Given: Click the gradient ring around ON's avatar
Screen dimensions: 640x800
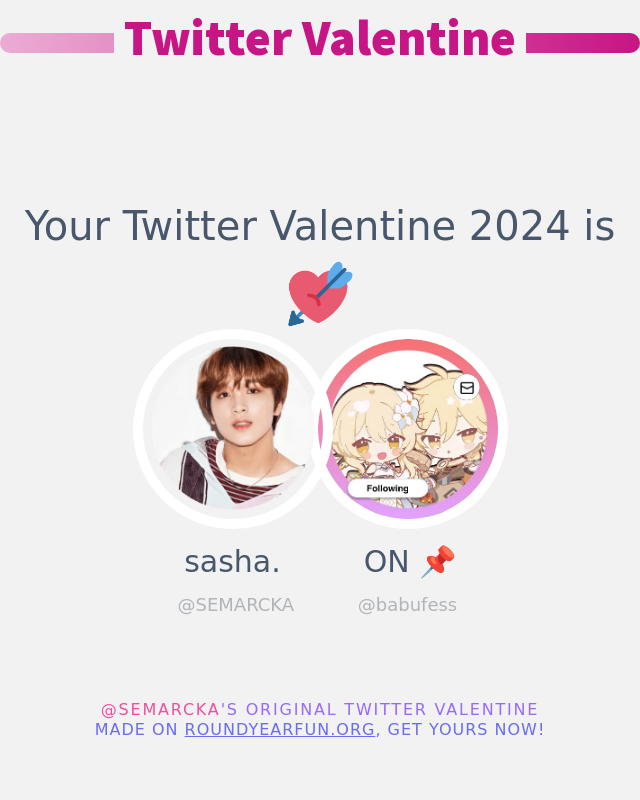Looking at the screenshot, I should coord(408,345).
